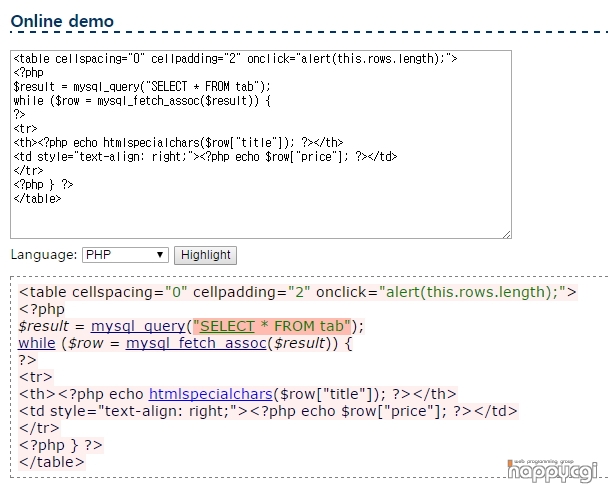This screenshot has width=608, height=492.
Task: Click inside the source code textarea
Action: pos(261,144)
